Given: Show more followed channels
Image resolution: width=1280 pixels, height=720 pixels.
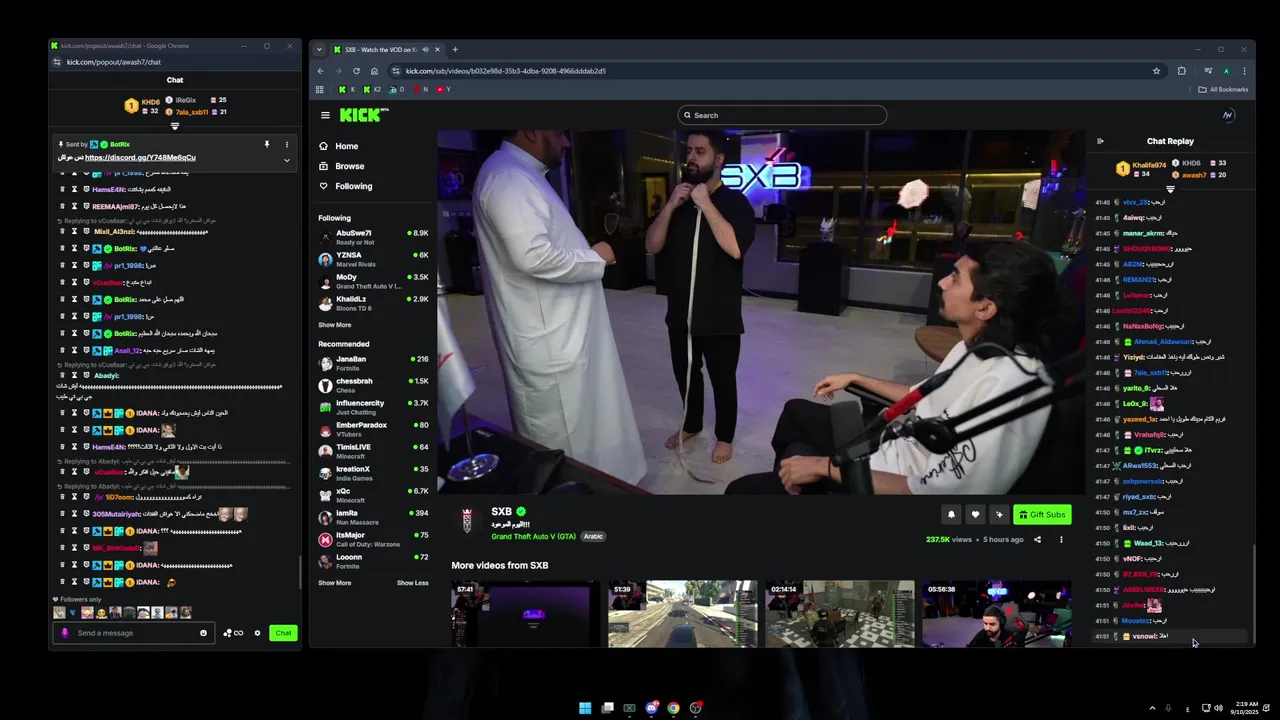Looking at the screenshot, I should pos(335,325).
